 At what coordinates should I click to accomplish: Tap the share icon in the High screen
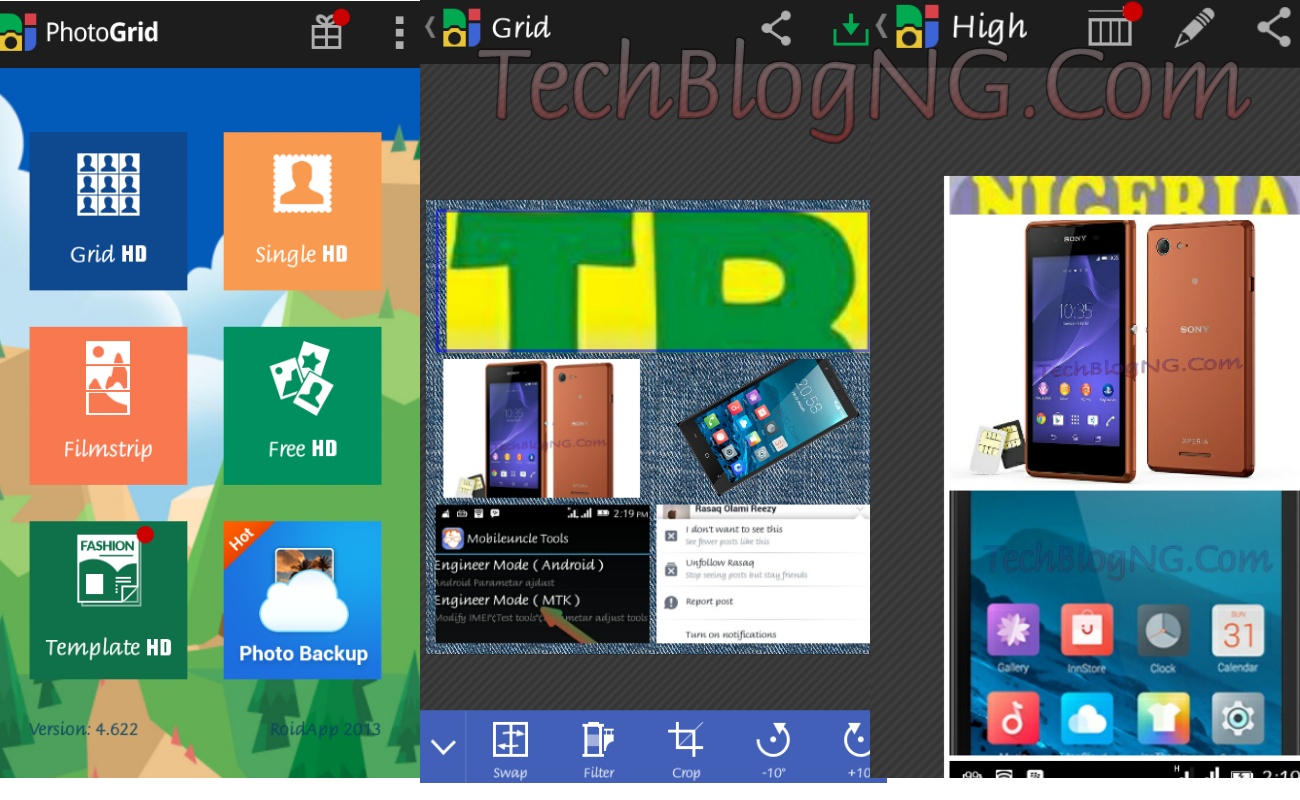1274,28
